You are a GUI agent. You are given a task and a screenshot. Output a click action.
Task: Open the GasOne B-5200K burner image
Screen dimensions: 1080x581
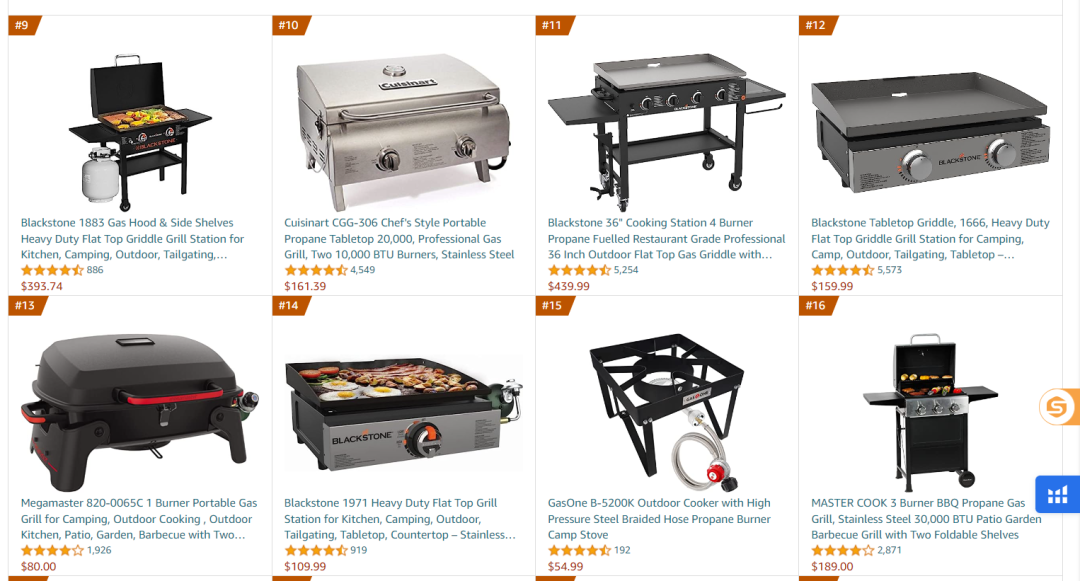(667, 412)
